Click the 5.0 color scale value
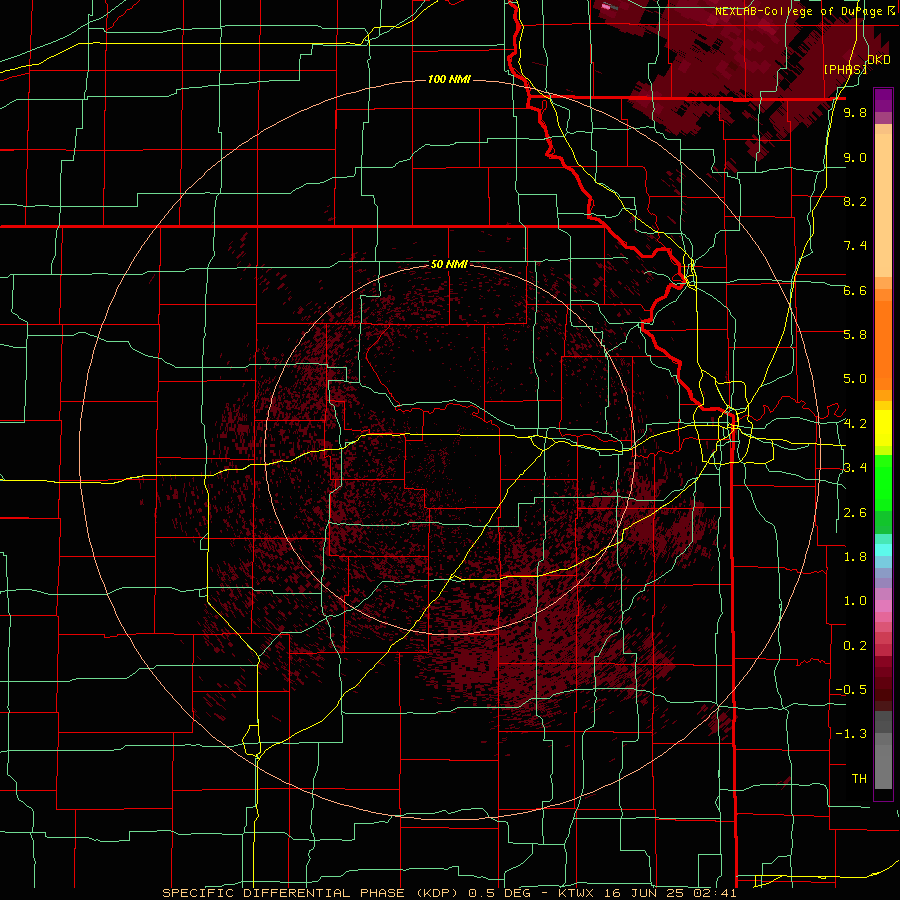 pos(855,379)
